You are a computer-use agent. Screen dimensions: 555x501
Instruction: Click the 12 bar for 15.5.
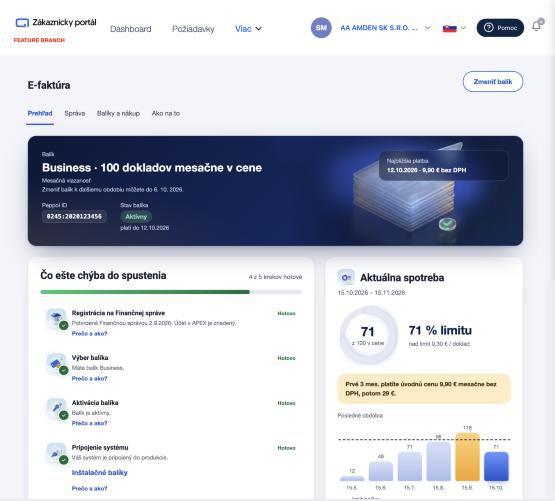pyautogui.click(x=352, y=478)
